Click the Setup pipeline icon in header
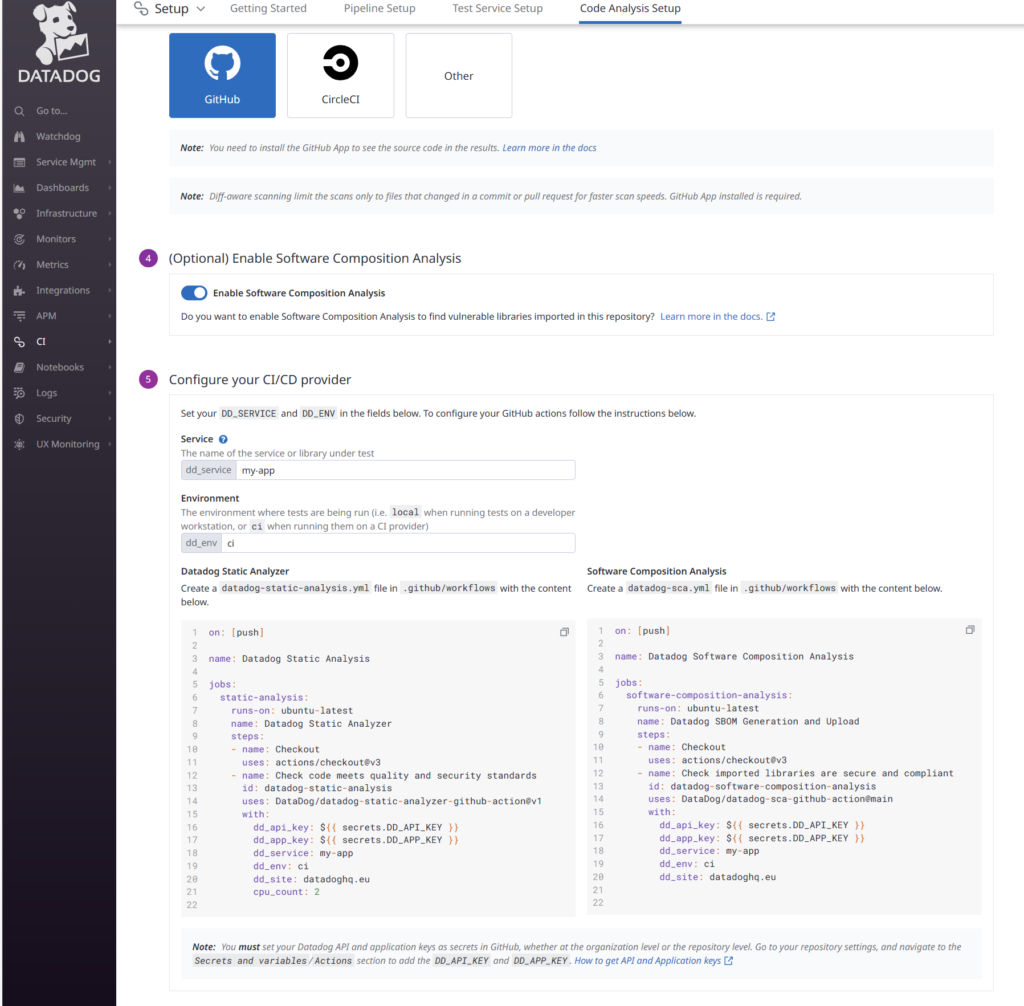Image resolution: width=1024 pixels, height=1006 pixels. point(141,8)
